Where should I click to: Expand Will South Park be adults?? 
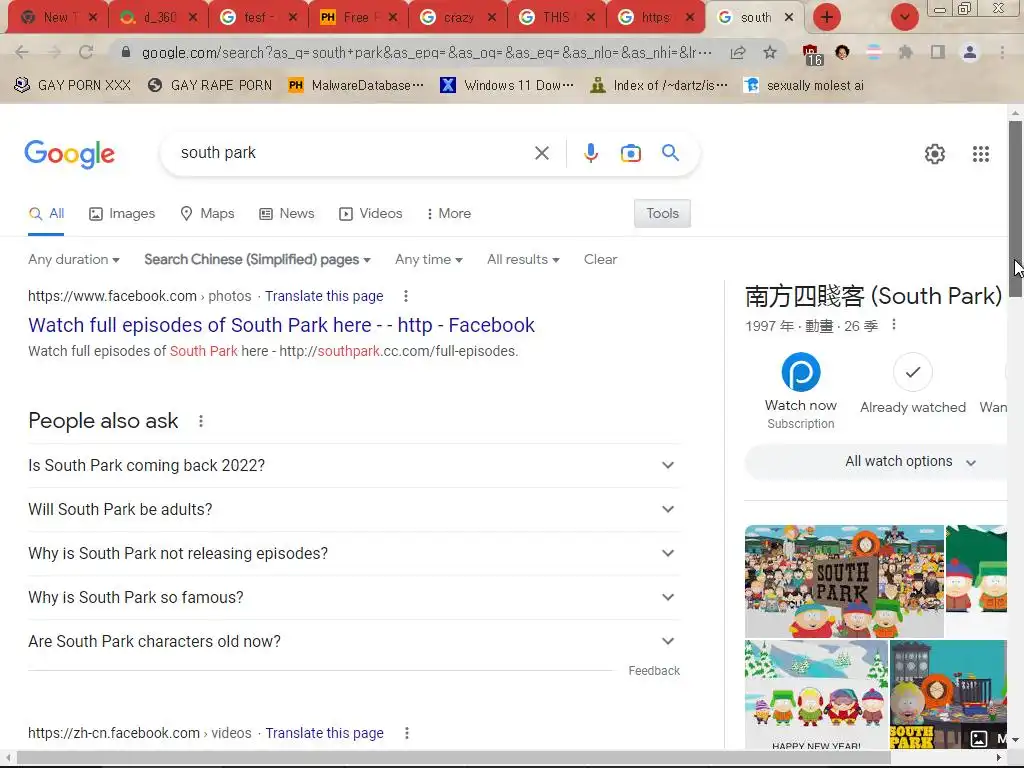pos(354,509)
